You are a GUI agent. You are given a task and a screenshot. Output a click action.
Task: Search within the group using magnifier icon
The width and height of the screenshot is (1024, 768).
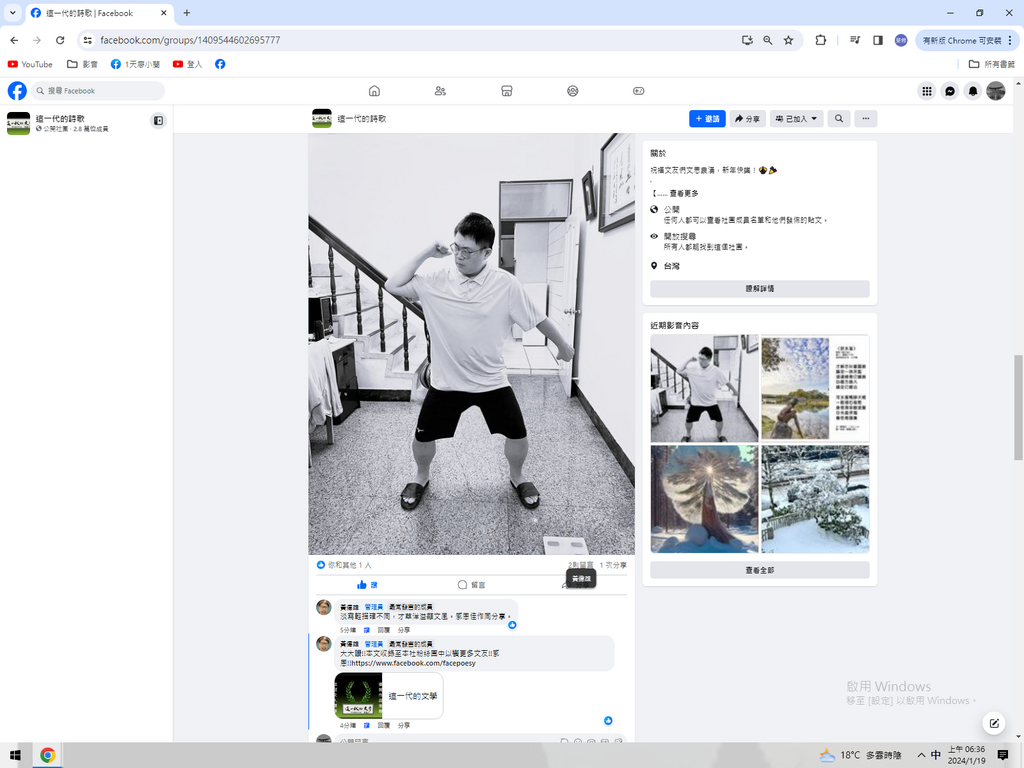click(x=839, y=119)
